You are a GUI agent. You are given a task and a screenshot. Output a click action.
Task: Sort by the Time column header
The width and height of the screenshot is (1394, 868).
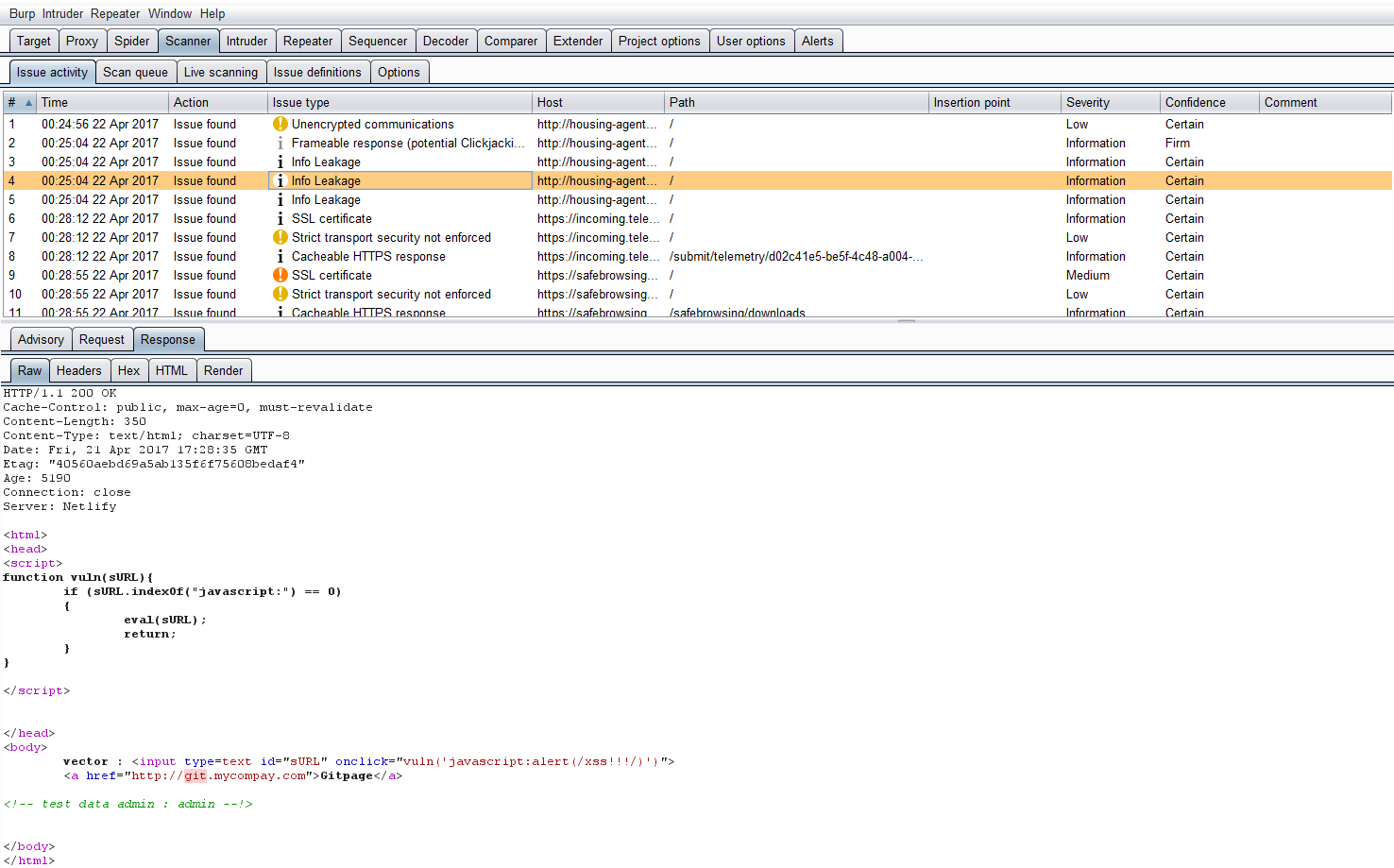tap(102, 102)
